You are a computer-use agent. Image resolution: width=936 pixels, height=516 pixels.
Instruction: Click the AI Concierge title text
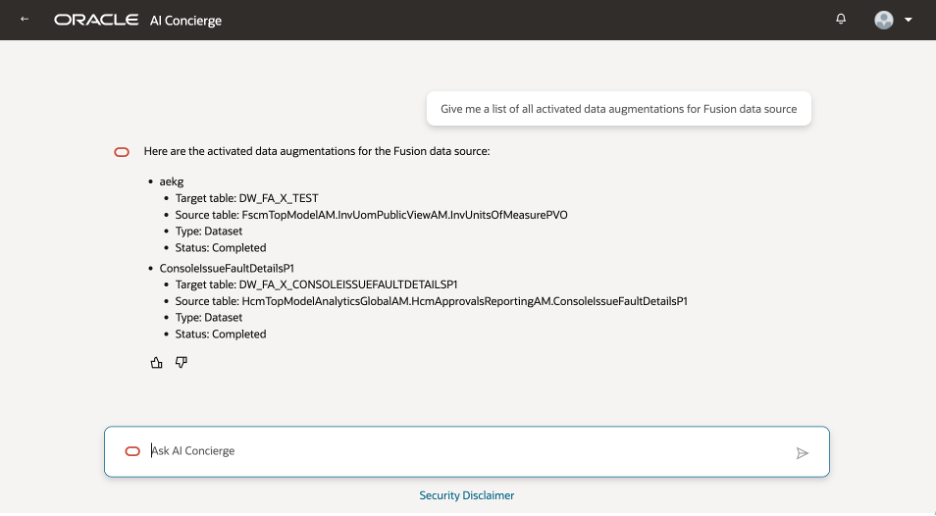pos(186,20)
